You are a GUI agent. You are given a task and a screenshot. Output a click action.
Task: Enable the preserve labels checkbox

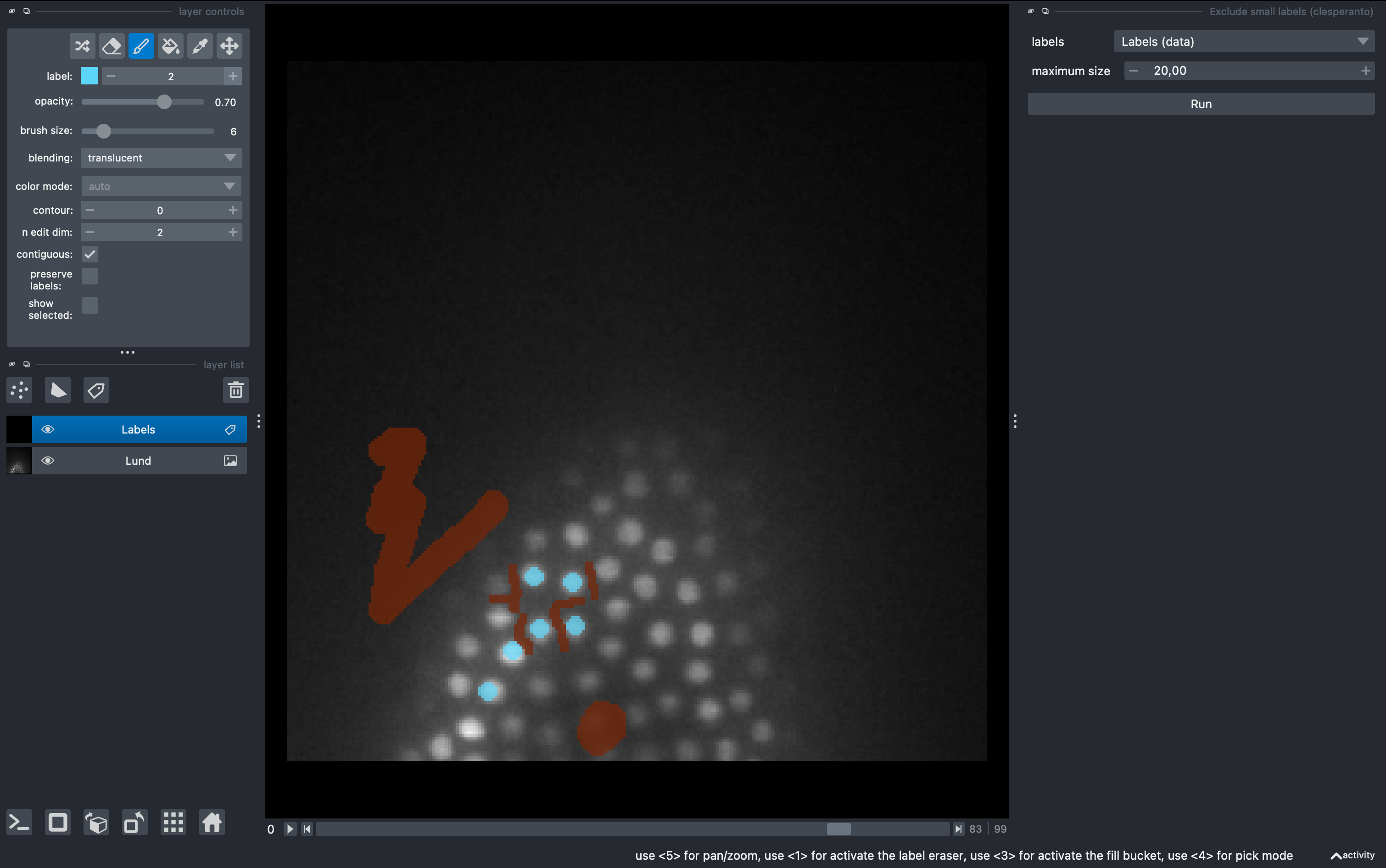pyautogui.click(x=89, y=276)
